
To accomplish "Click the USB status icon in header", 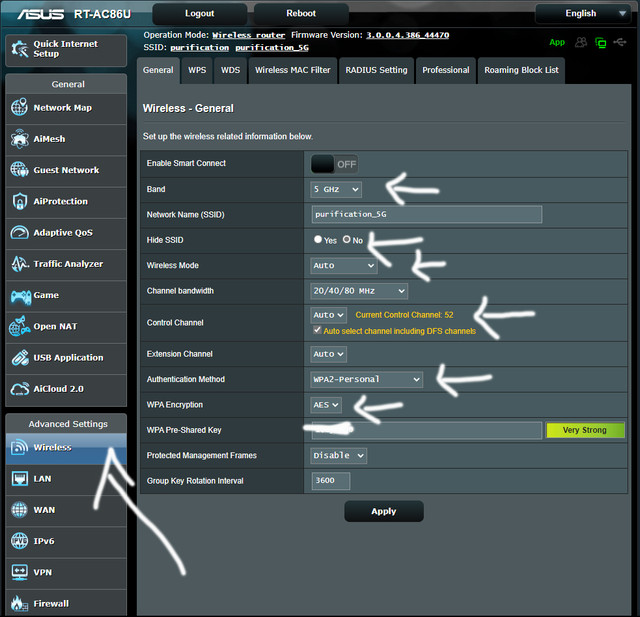I will coord(620,42).
